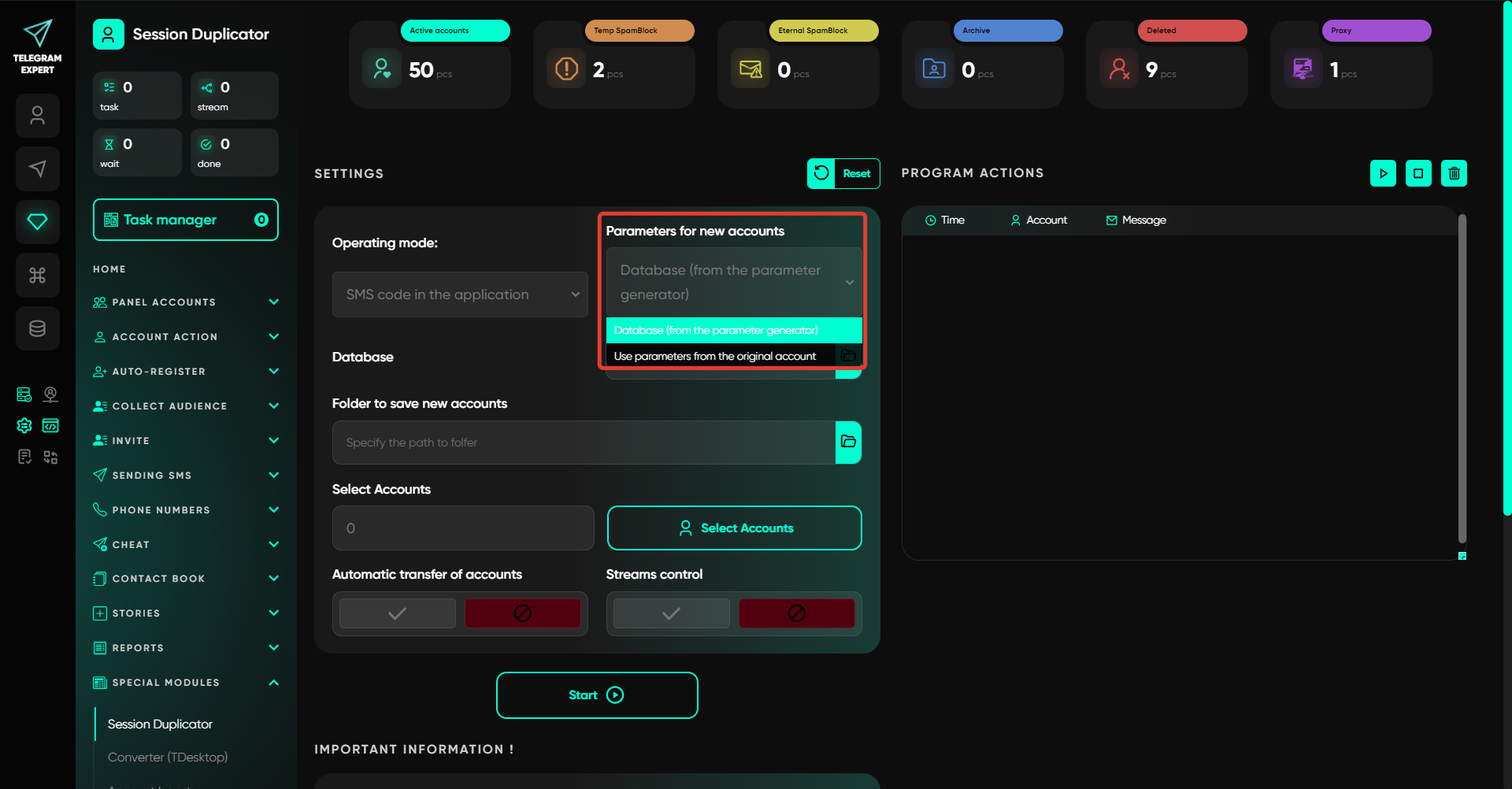This screenshot has width=1512, height=789.
Task: Choose 'Use parameters from the original account' option
Action: click(715, 356)
